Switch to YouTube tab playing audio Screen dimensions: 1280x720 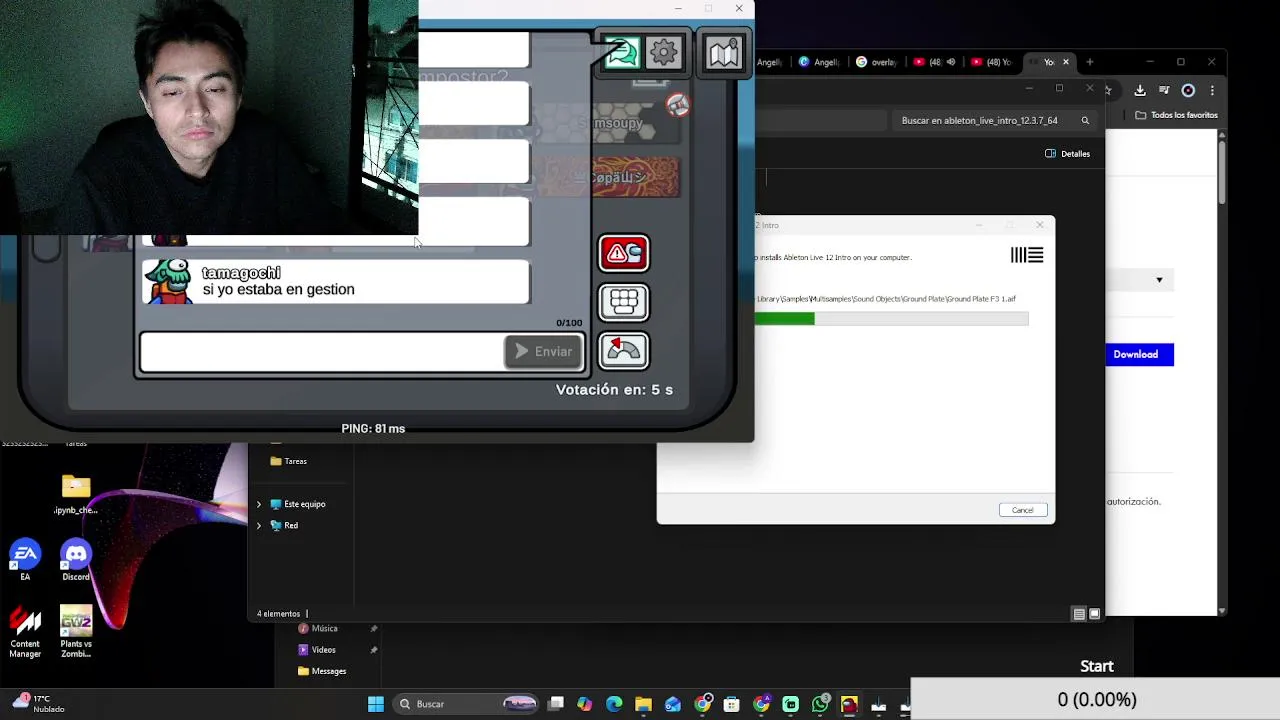(935, 62)
